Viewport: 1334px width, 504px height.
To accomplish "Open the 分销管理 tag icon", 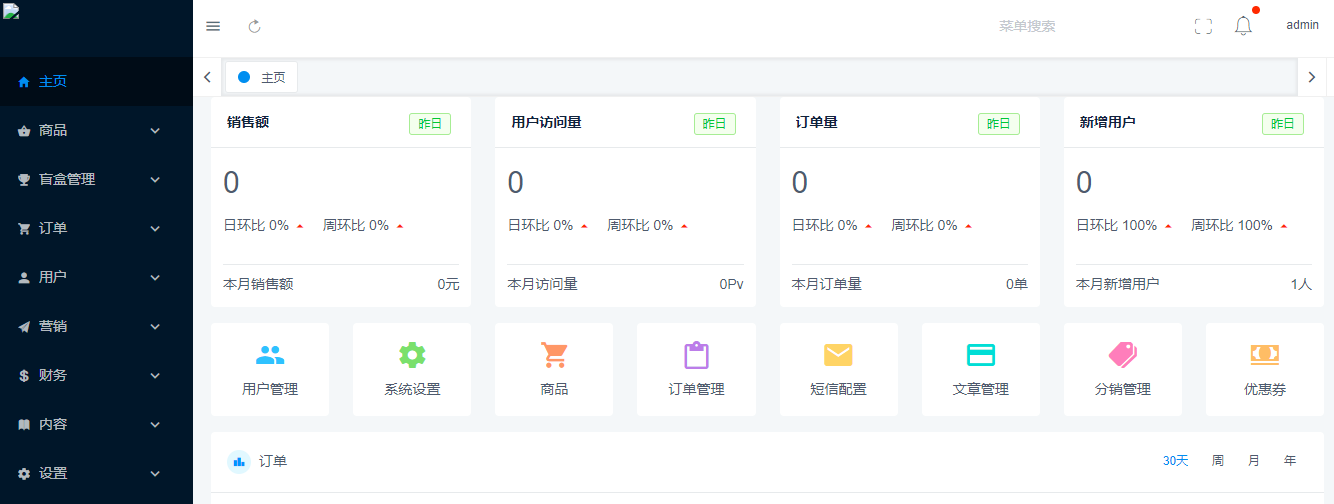I will point(1122,356).
